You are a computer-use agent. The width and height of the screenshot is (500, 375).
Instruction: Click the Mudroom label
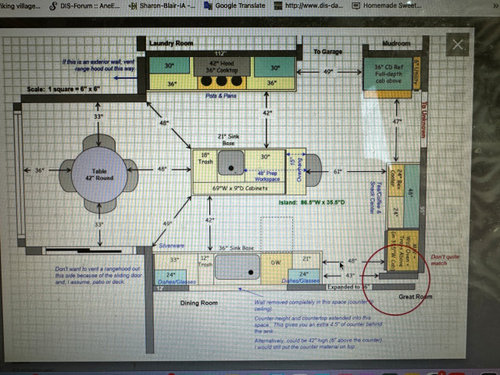pyautogui.click(x=396, y=43)
